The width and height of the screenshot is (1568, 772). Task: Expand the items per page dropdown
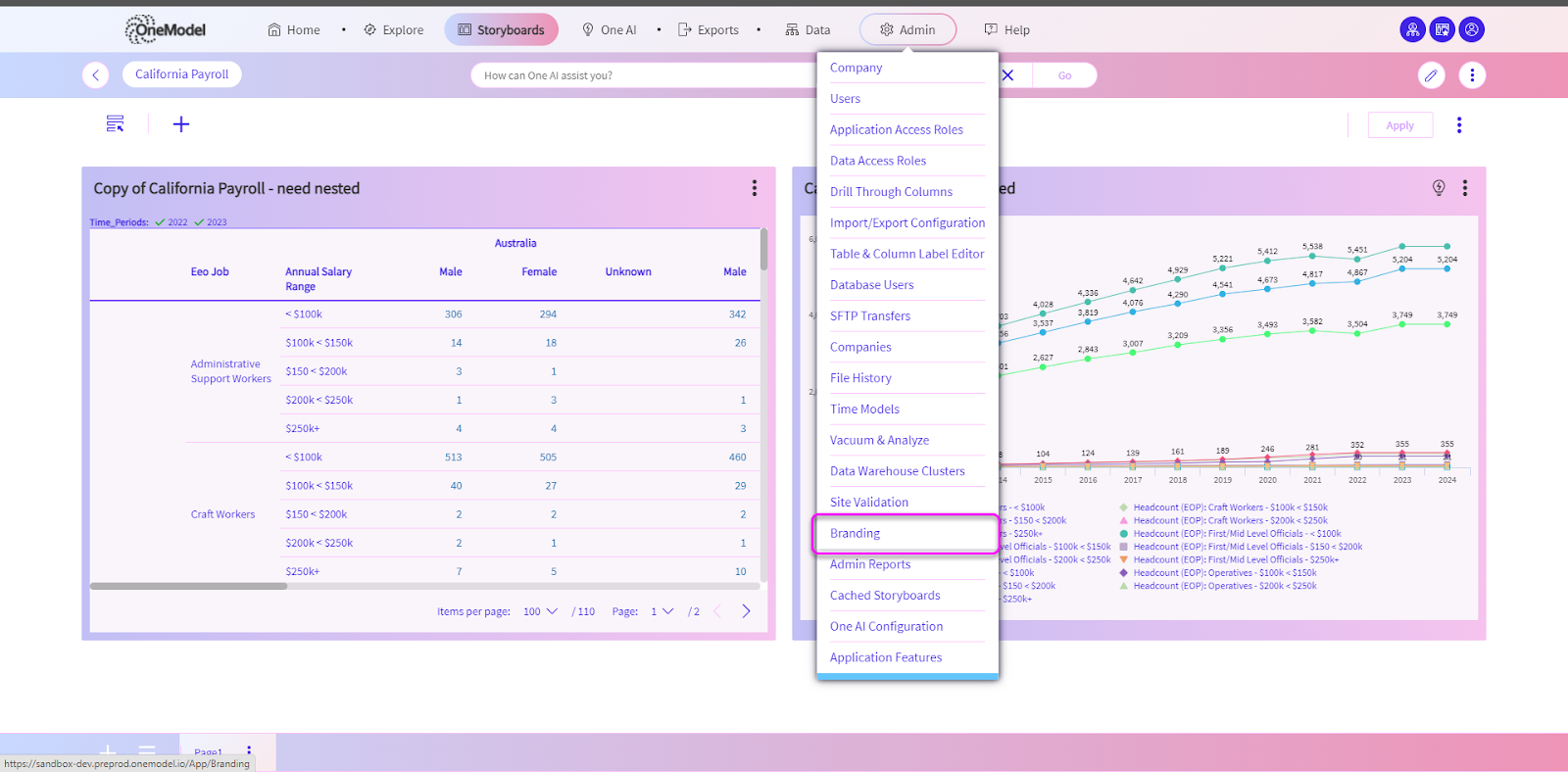540,611
